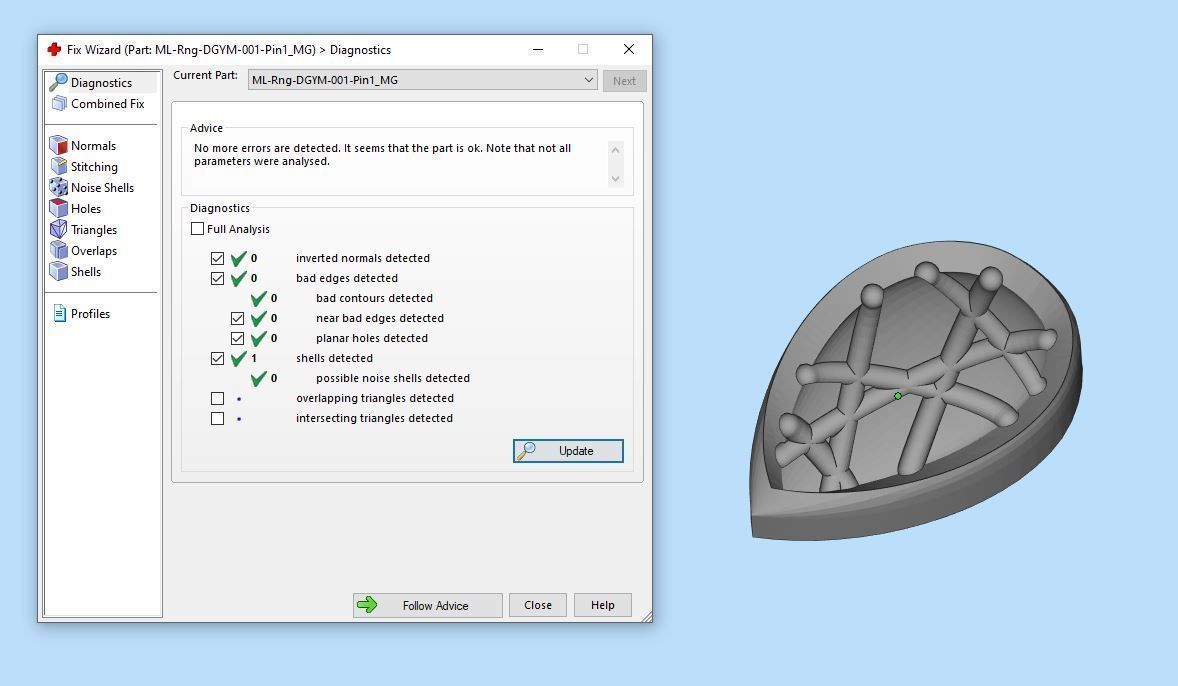Click the green point on the 3D model
Image resolution: width=1178 pixels, height=686 pixels.
[x=898, y=396]
